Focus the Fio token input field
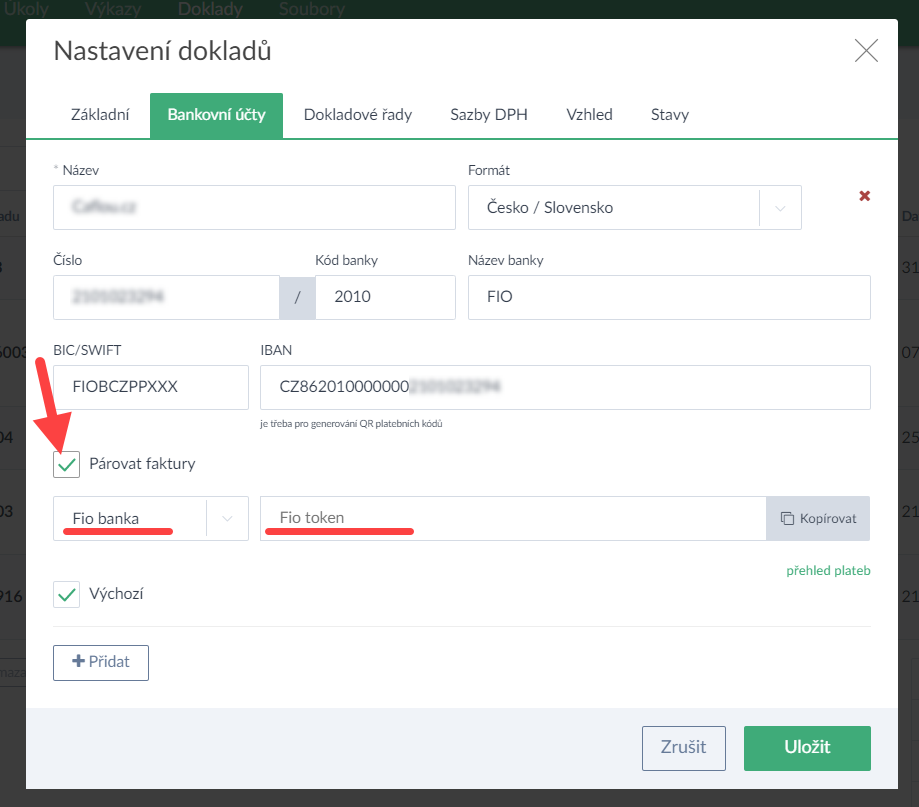The image size is (919, 807). pos(512,518)
